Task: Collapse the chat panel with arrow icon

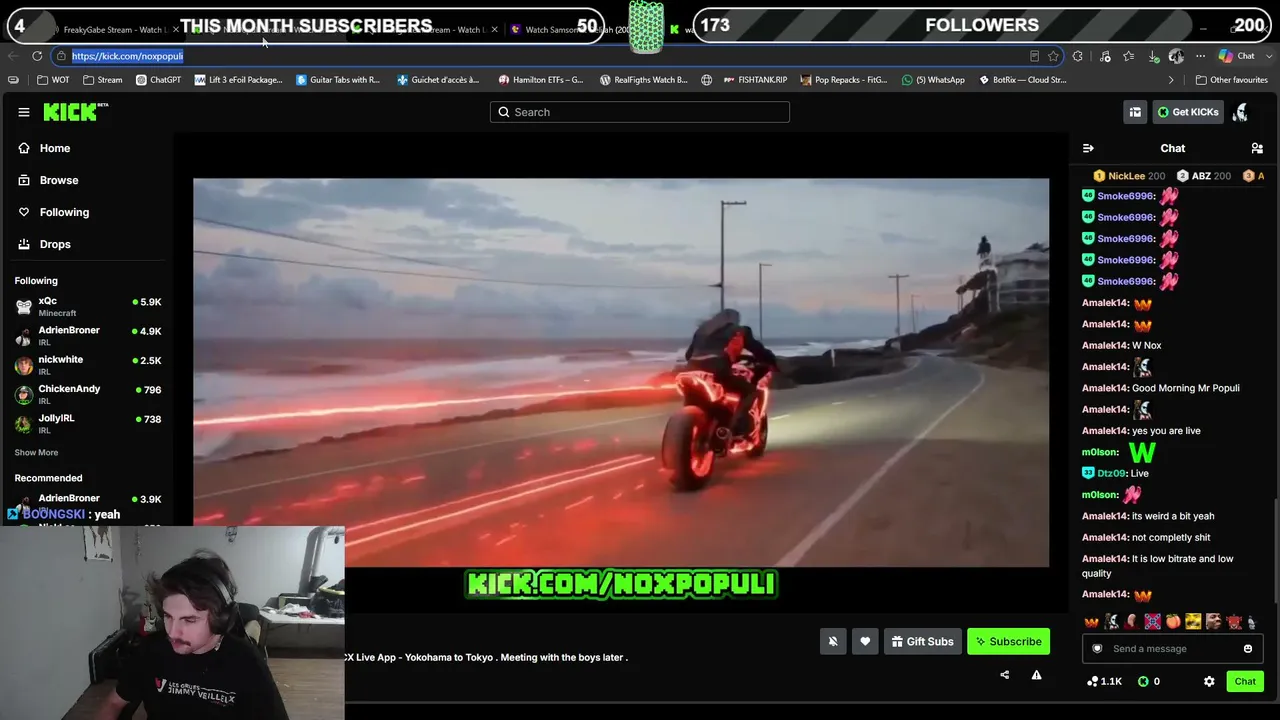Action: pos(1088,148)
